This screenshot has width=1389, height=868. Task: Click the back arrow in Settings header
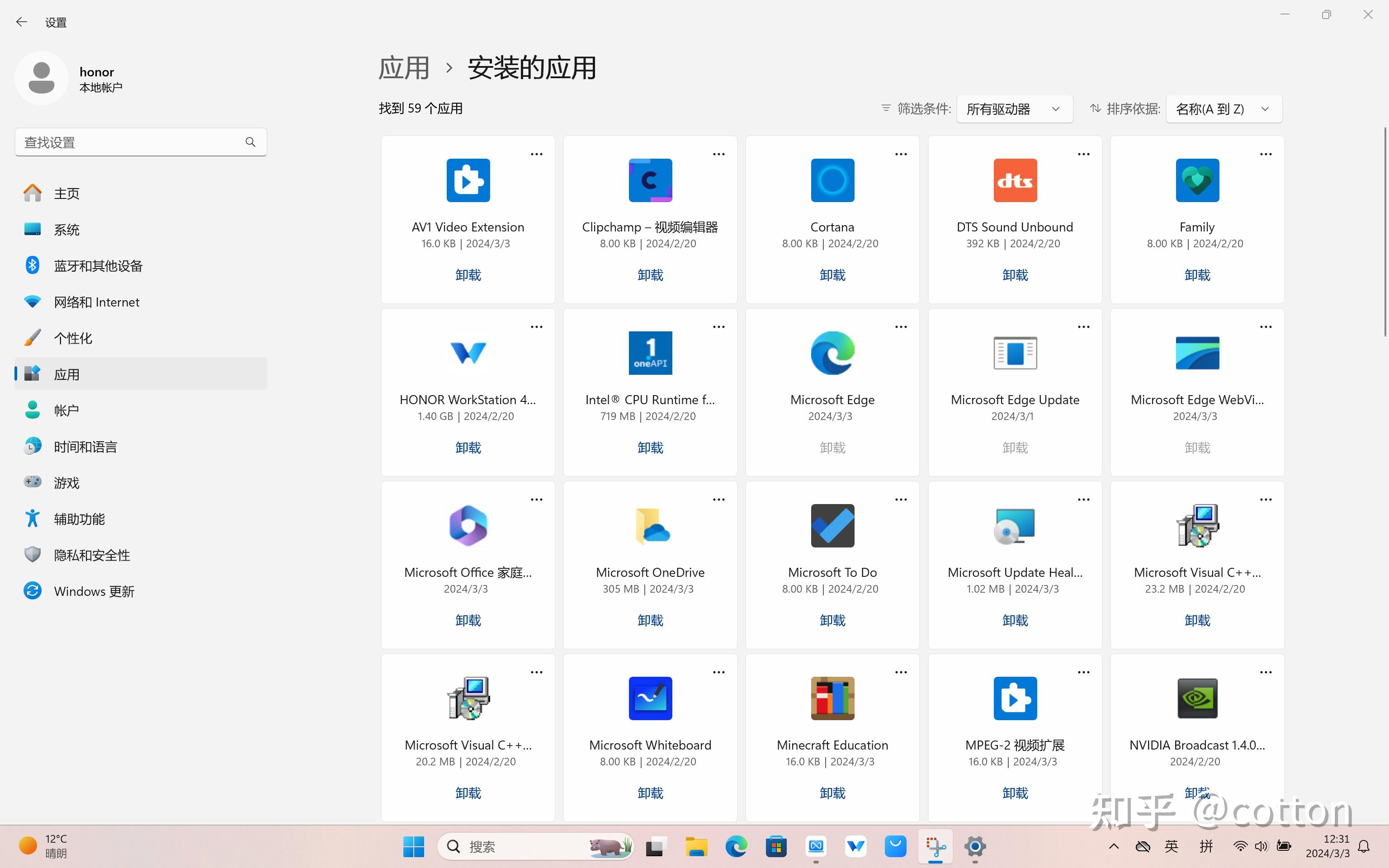pyautogui.click(x=22, y=22)
